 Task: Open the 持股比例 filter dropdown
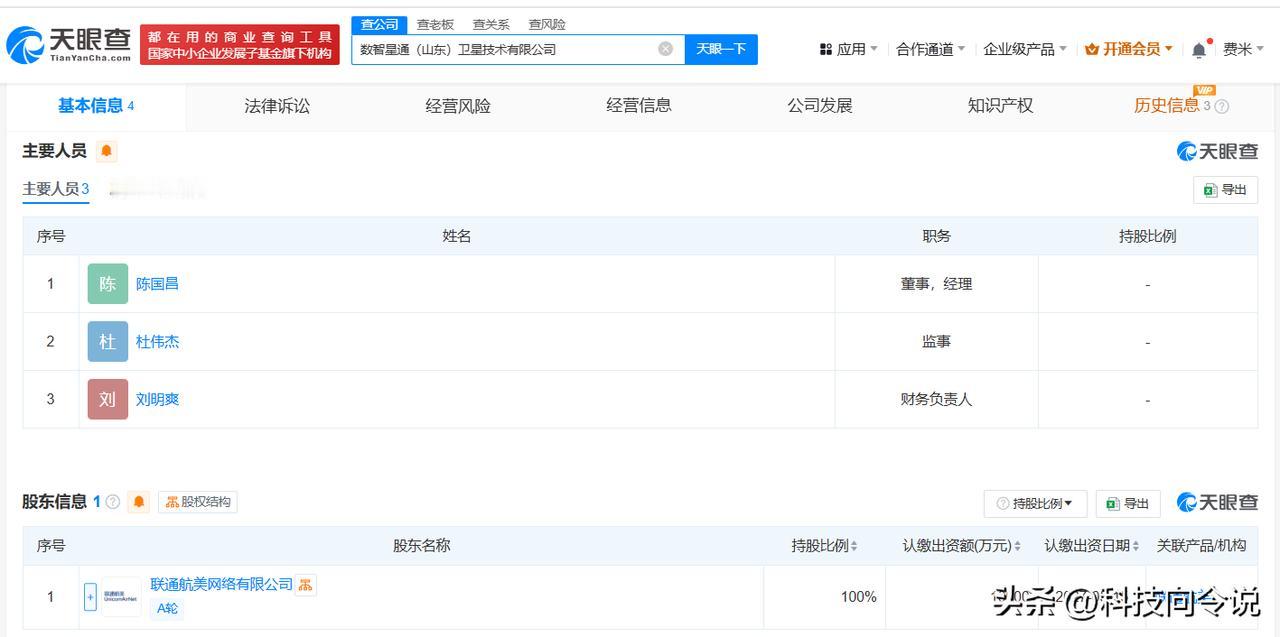tap(1035, 504)
